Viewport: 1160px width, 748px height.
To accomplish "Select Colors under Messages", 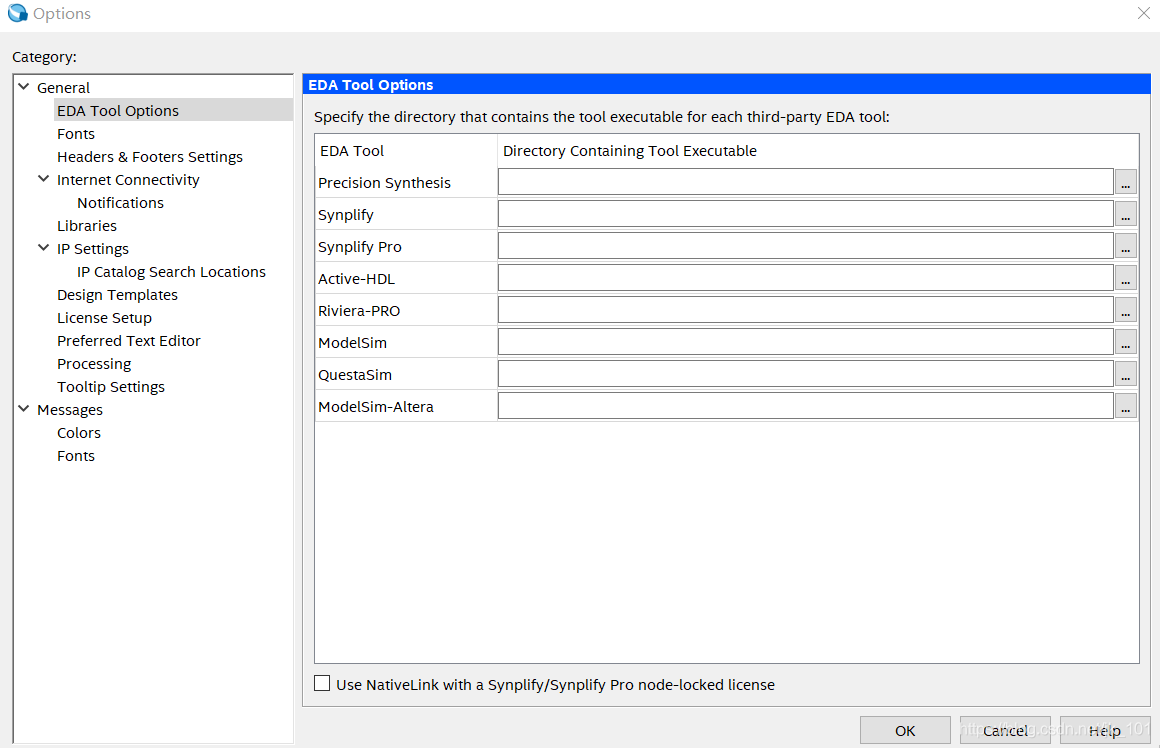I will coord(78,433).
